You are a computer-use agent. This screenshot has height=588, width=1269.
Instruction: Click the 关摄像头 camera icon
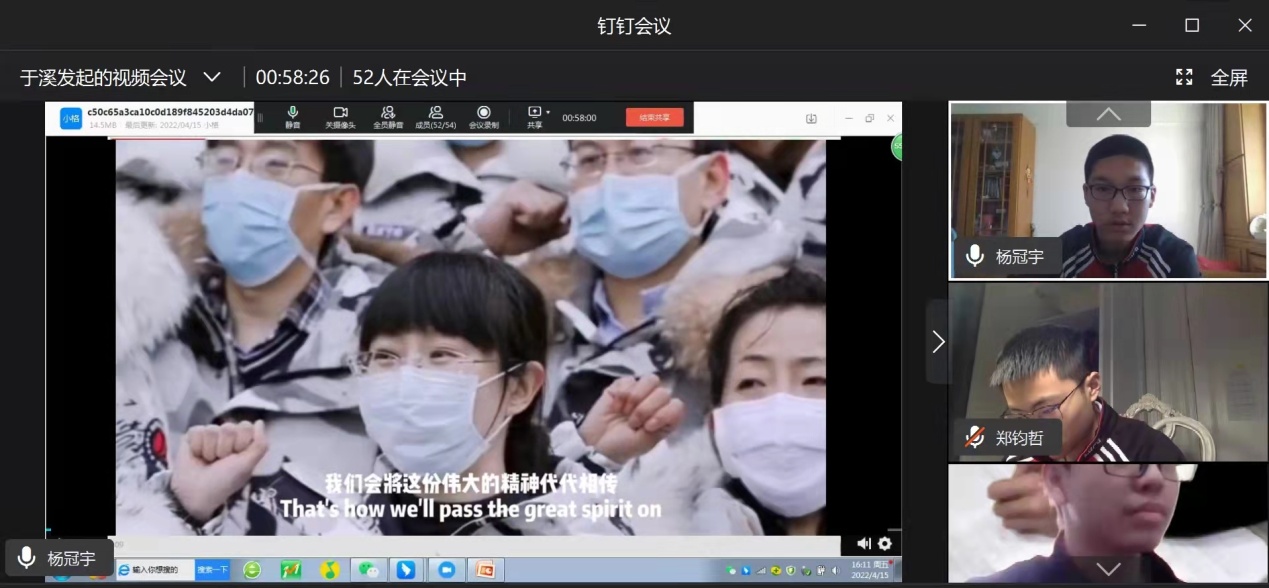(x=340, y=113)
